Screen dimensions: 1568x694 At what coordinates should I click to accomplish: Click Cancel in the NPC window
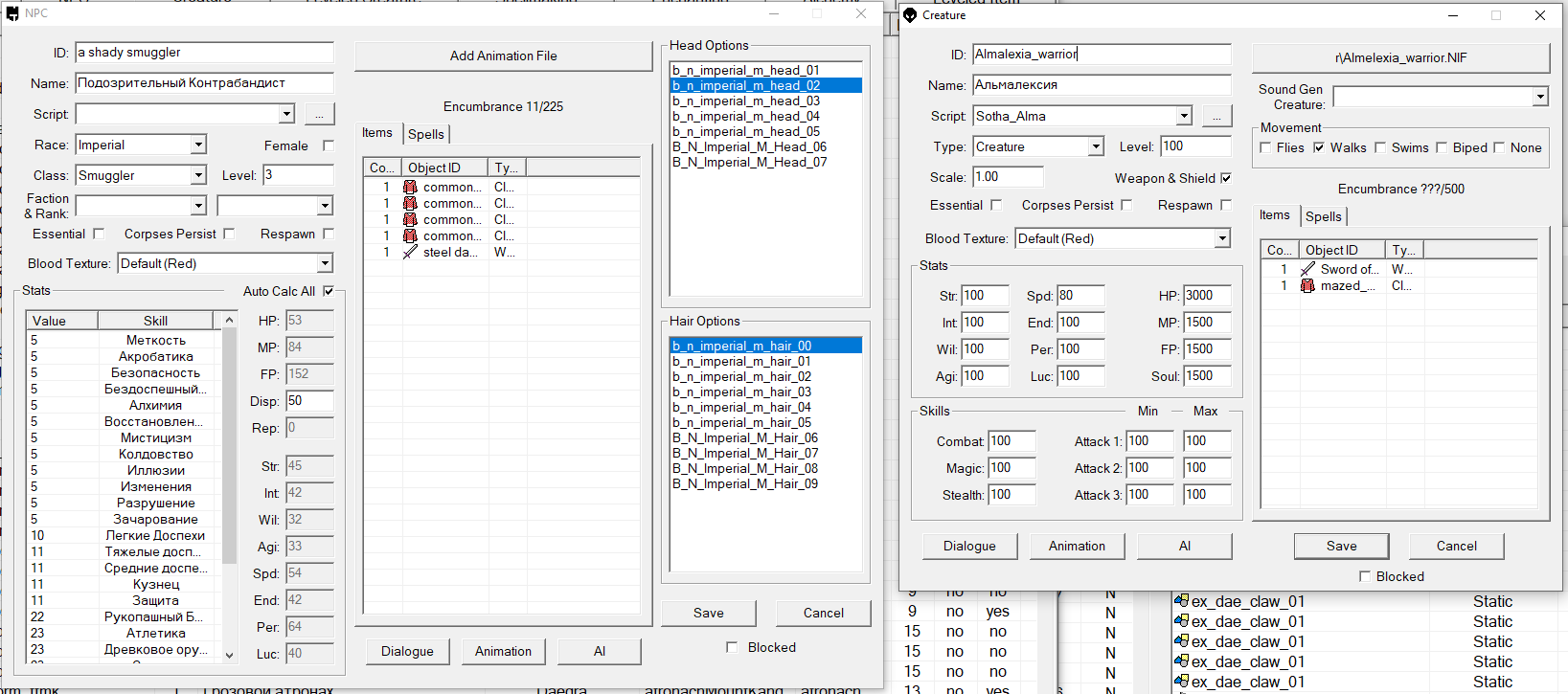pos(824,613)
